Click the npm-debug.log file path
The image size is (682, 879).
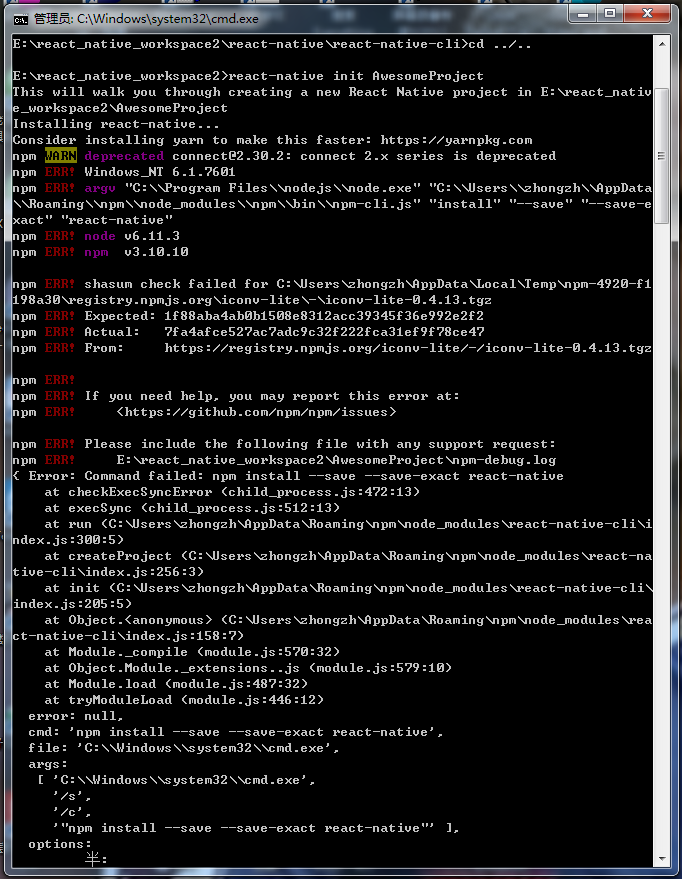coord(336,460)
